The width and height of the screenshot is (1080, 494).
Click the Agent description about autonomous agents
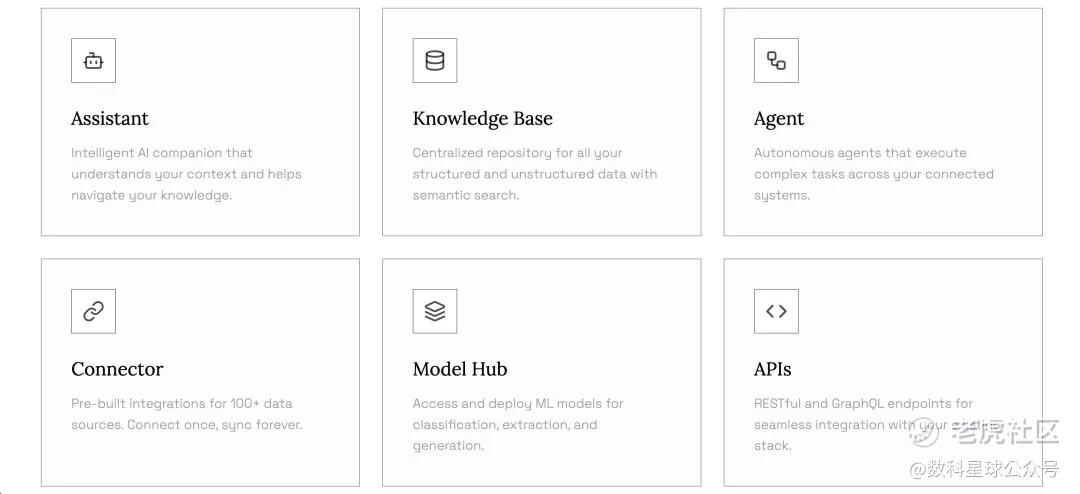(873, 174)
